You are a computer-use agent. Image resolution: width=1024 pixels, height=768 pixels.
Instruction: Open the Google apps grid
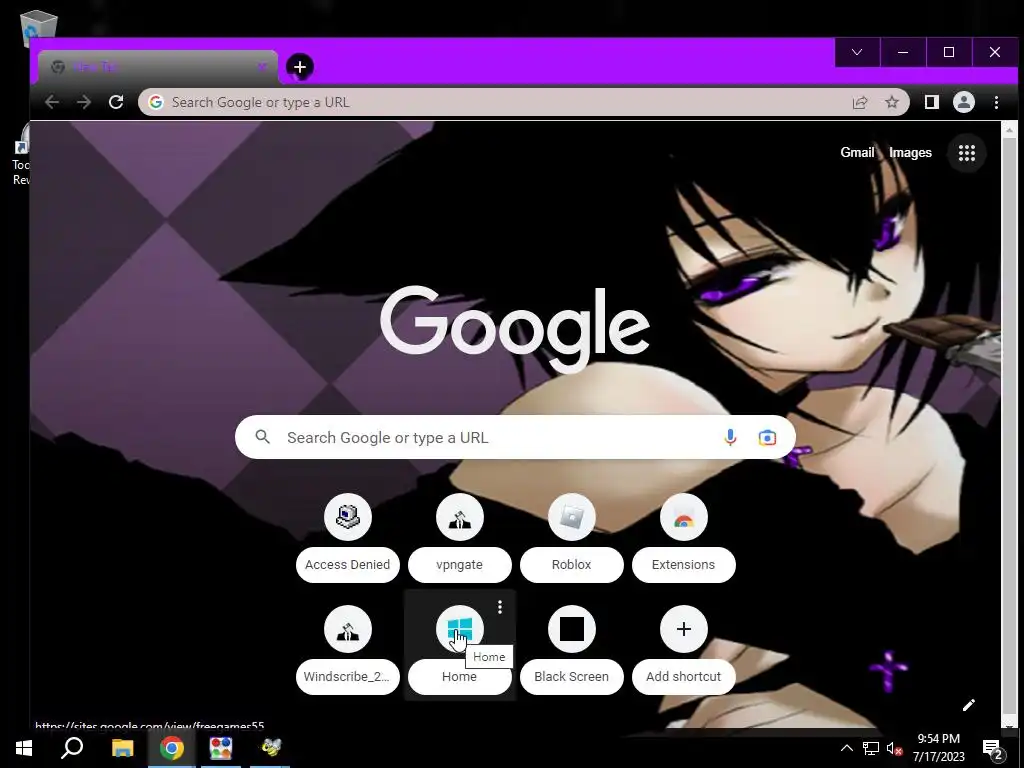coord(967,153)
